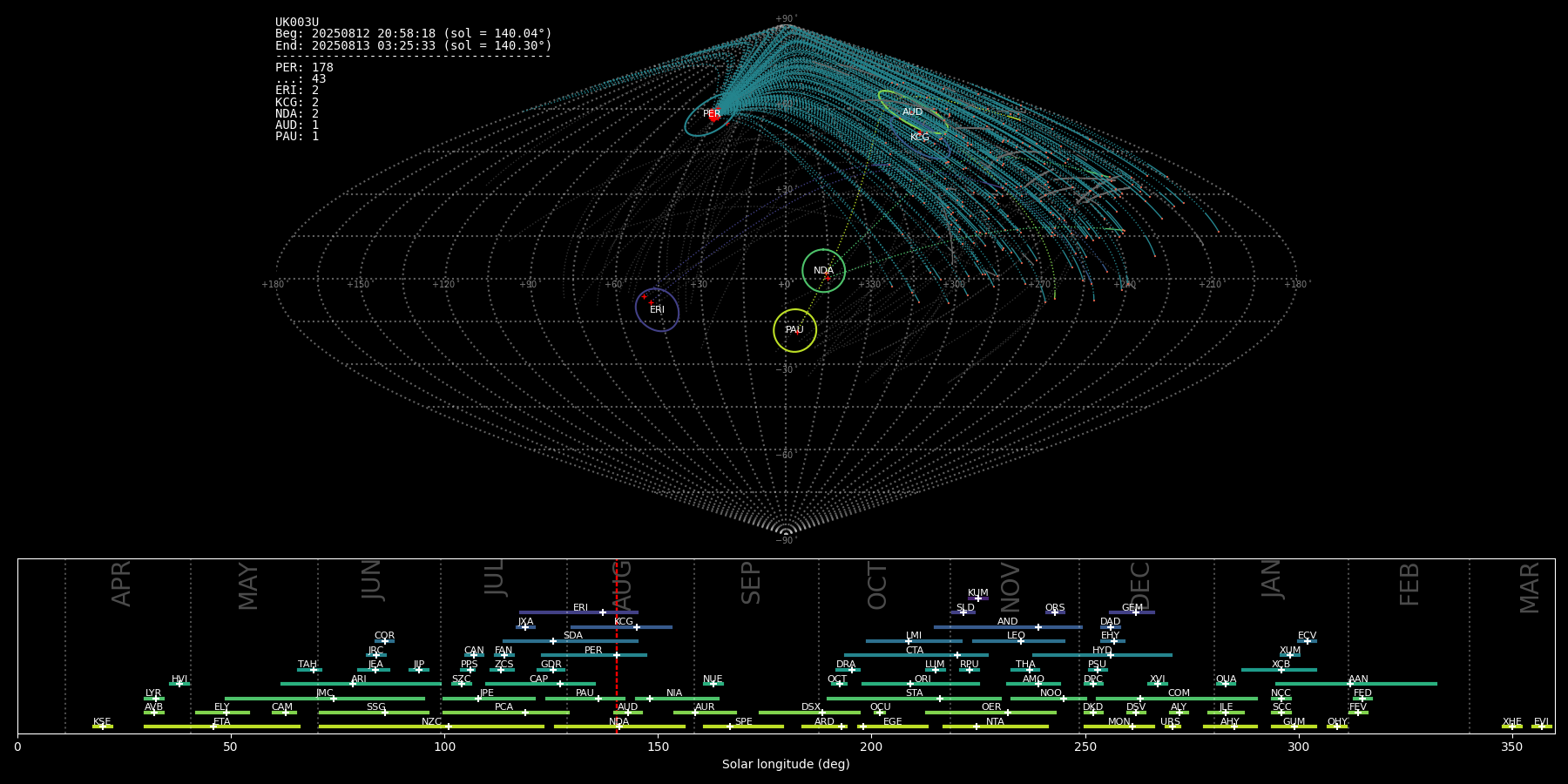Select the DEC month label in the timeline
1568x784 pixels.
(1140, 585)
